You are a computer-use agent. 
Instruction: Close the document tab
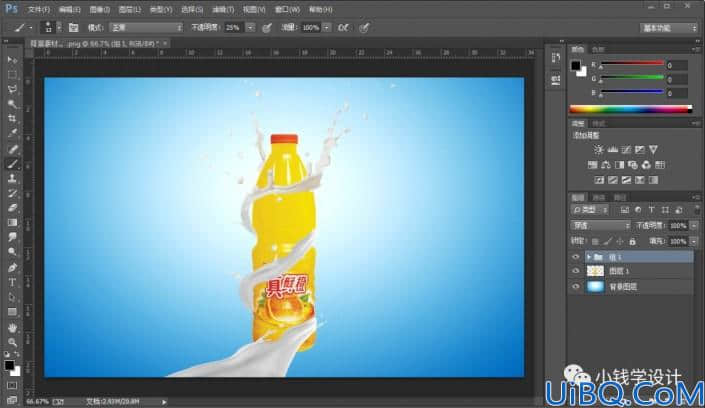click(x=165, y=44)
